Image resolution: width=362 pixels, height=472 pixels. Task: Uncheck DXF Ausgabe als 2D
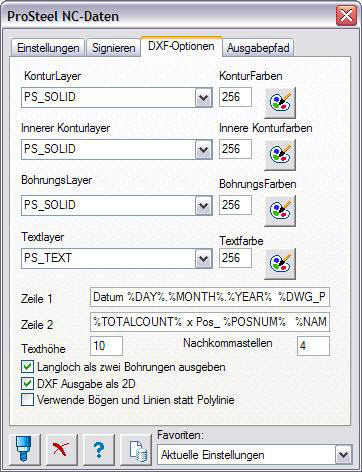(27, 383)
